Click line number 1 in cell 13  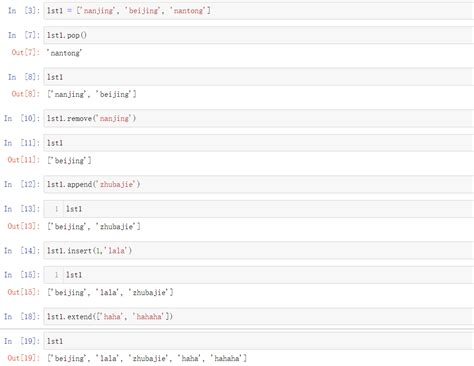click(56, 209)
